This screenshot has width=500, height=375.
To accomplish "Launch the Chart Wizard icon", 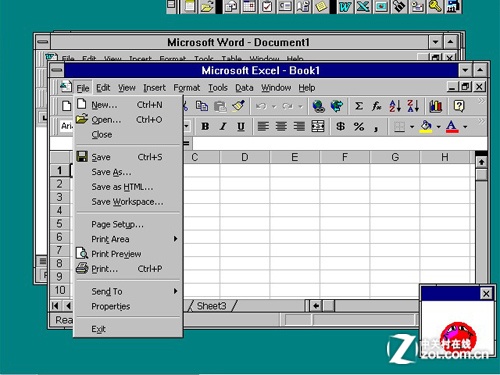I will pos(436,106).
